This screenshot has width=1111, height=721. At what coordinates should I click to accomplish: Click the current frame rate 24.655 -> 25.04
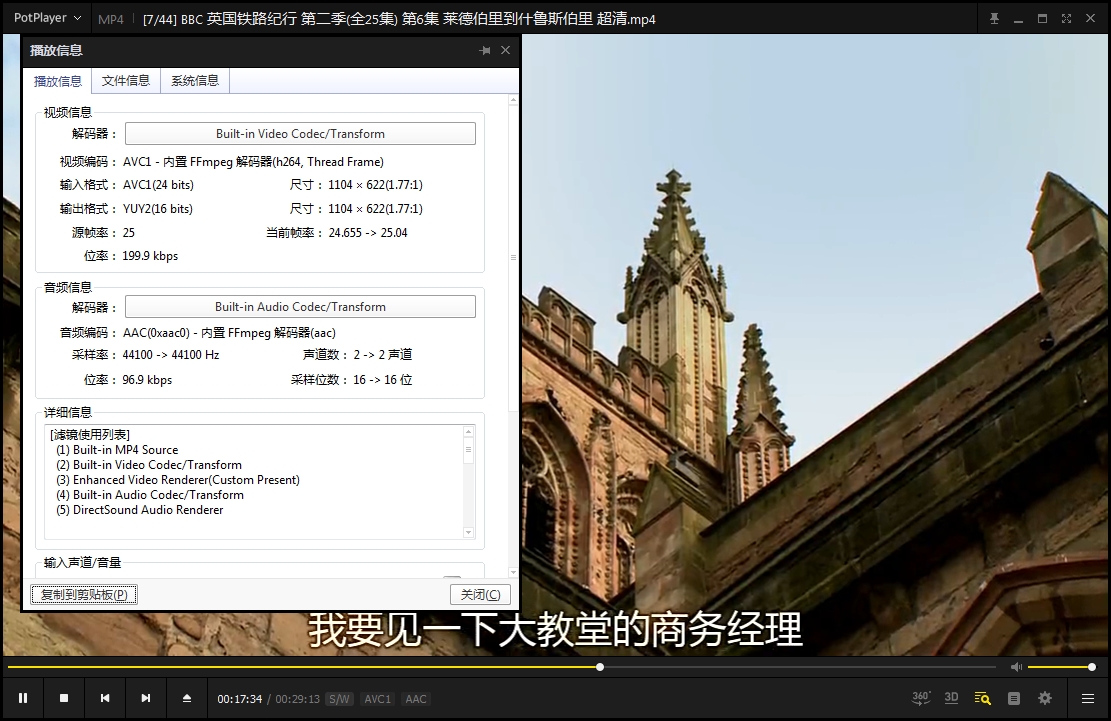pyautogui.click(x=368, y=233)
